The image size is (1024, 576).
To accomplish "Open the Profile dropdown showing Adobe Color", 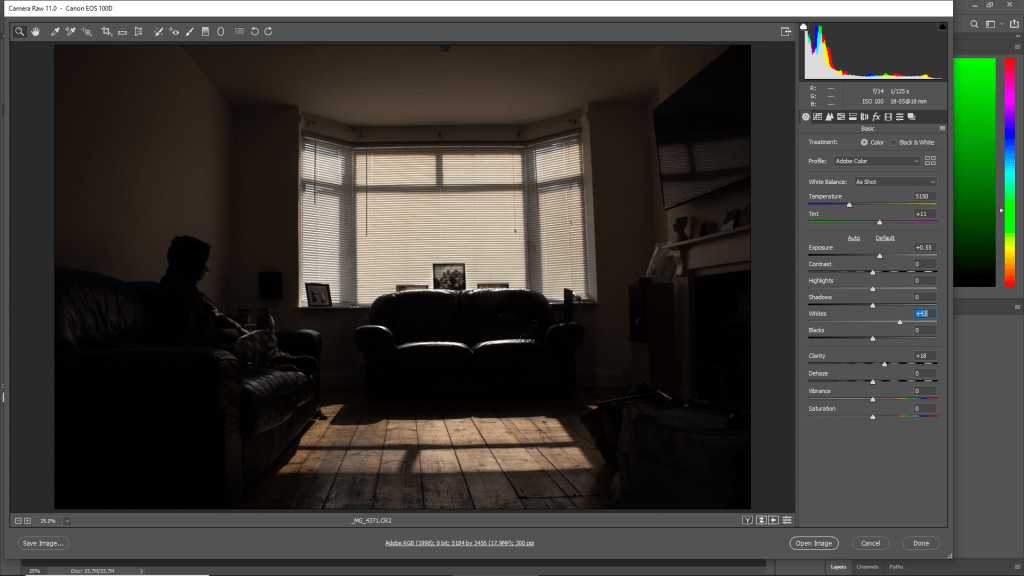I will pos(877,161).
